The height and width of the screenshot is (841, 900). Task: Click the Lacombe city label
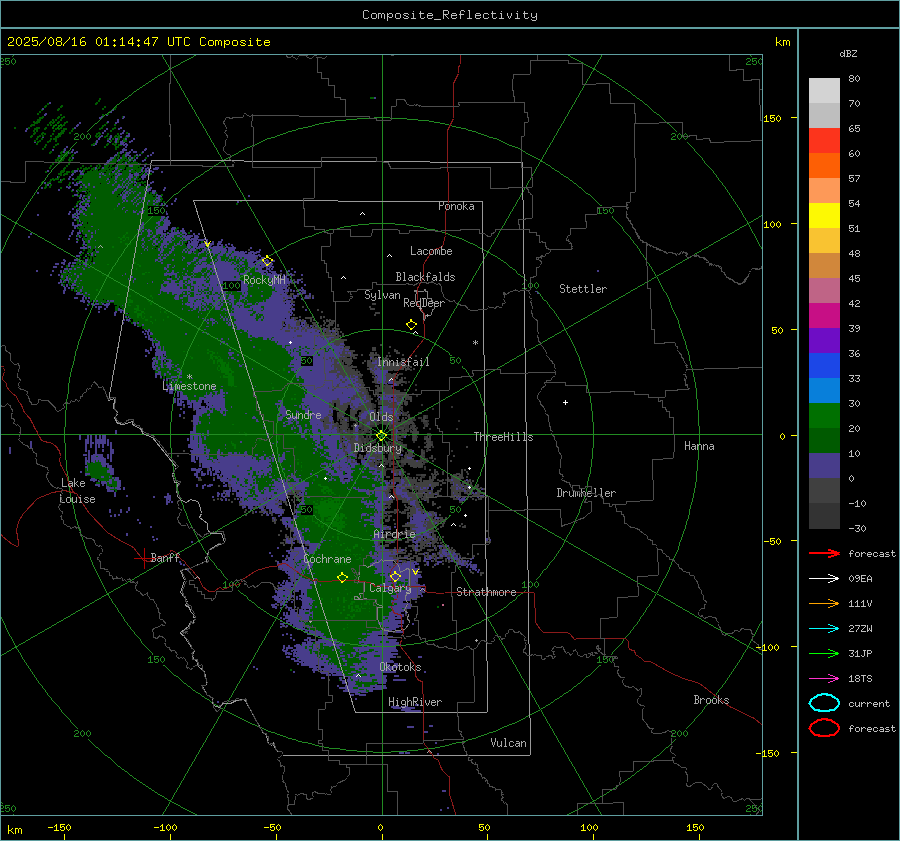(431, 251)
